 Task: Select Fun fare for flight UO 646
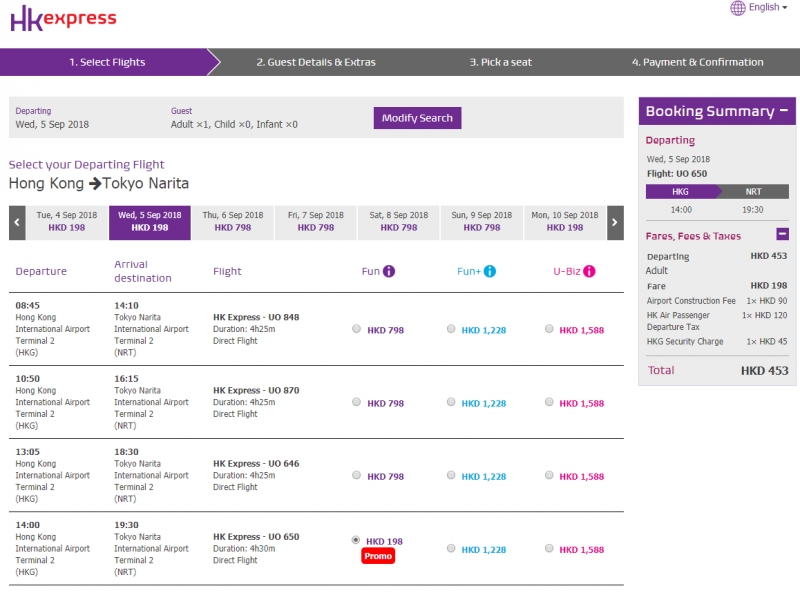click(357, 475)
